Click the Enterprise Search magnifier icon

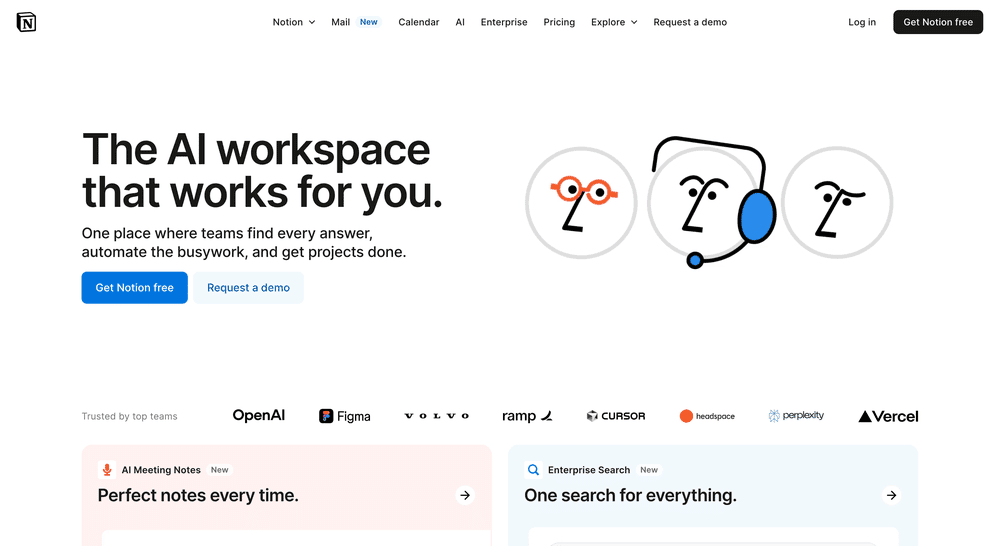pos(533,470)
